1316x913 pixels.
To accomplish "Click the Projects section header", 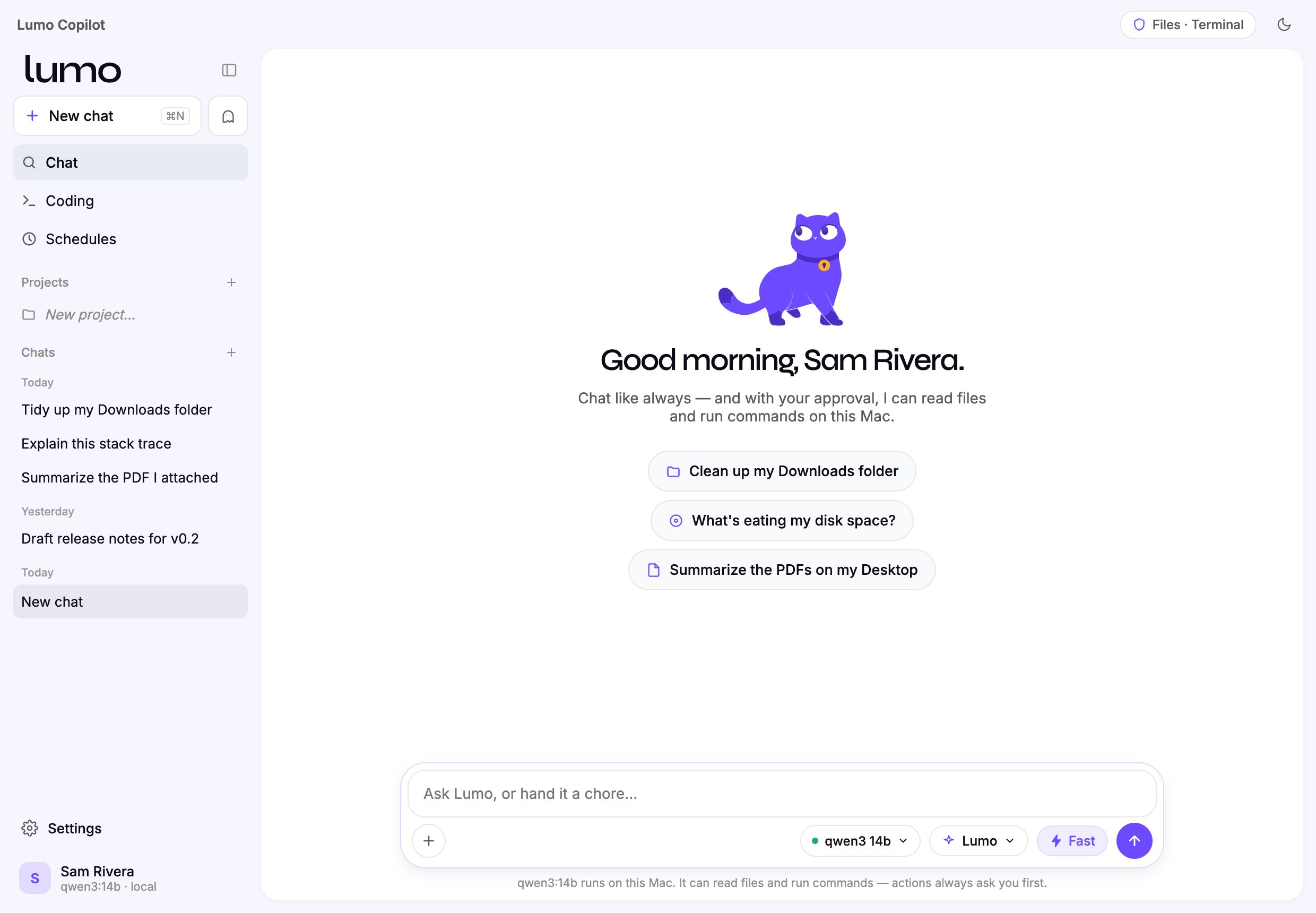I will 45,282.
